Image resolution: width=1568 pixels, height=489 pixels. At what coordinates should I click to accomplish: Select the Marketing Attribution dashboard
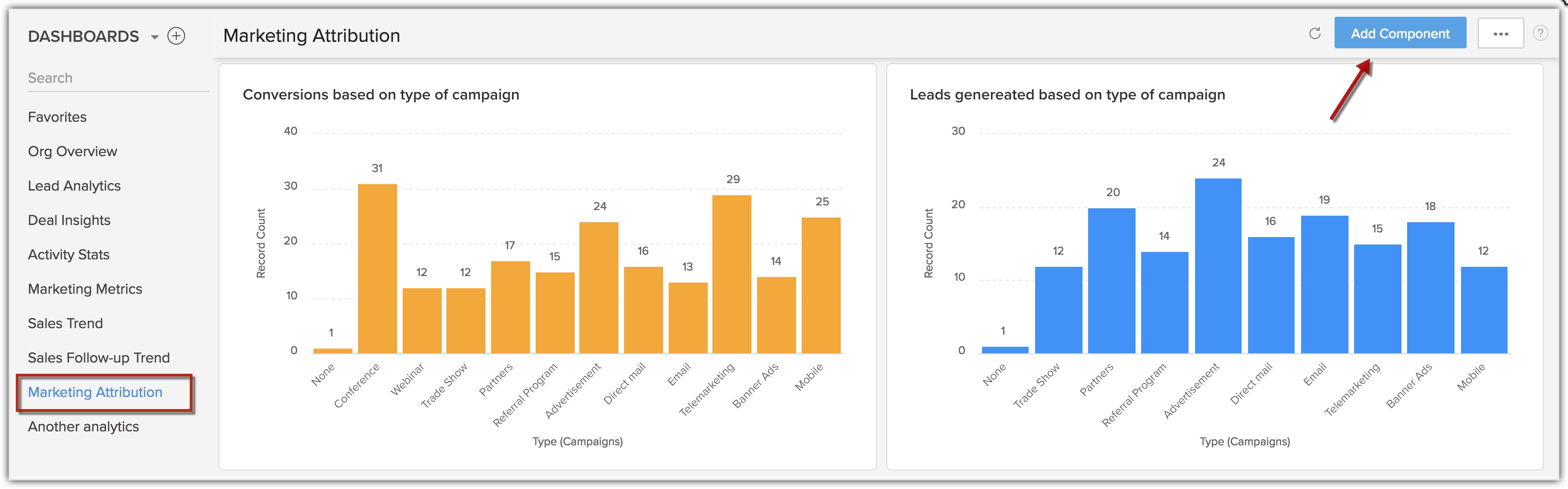click(x=95, y=392)
